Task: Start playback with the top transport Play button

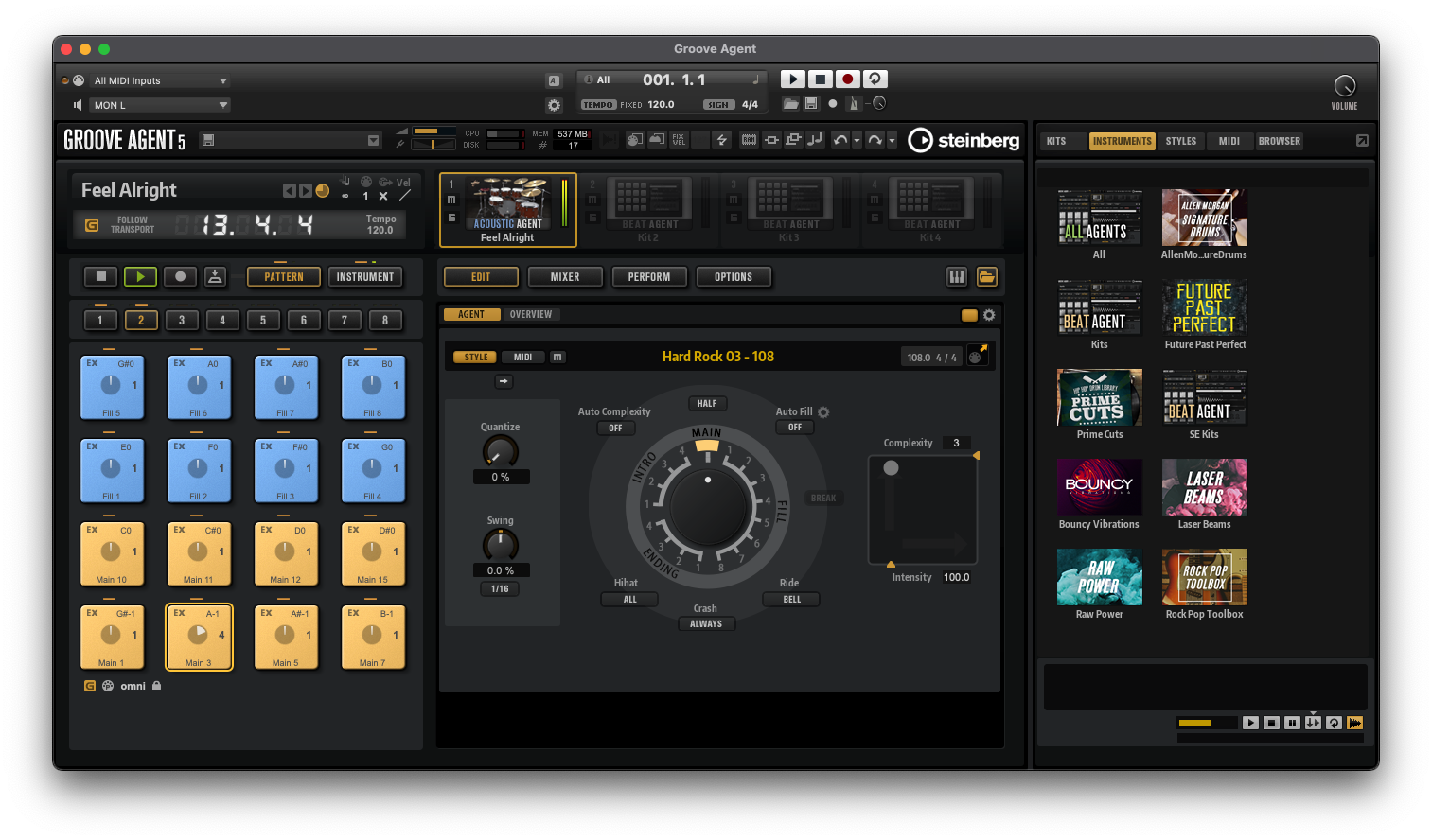Action: pos(793,79)
